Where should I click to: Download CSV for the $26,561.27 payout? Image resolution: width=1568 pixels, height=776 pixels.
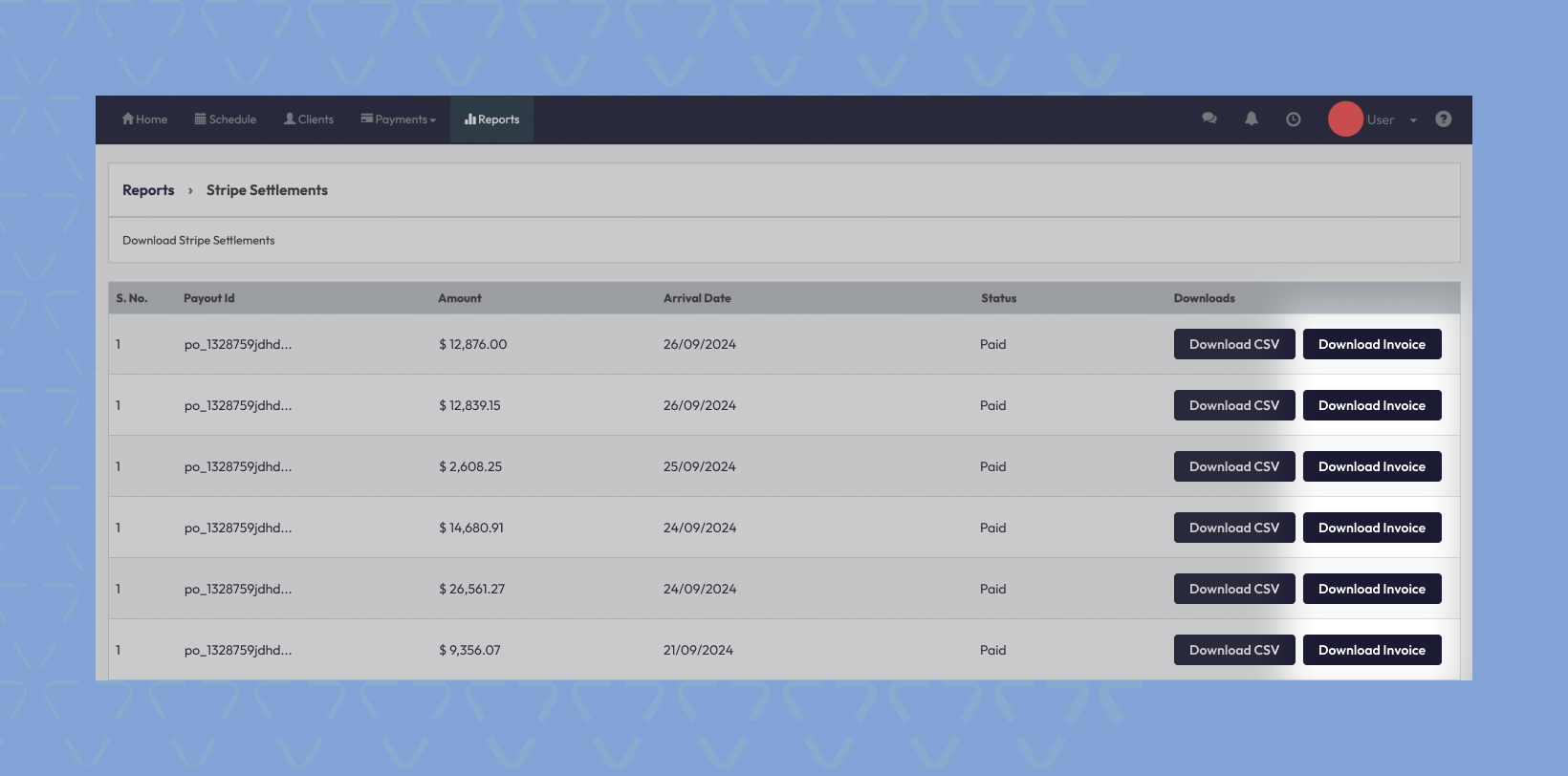pyautogui.click(x=1233, y=589)
